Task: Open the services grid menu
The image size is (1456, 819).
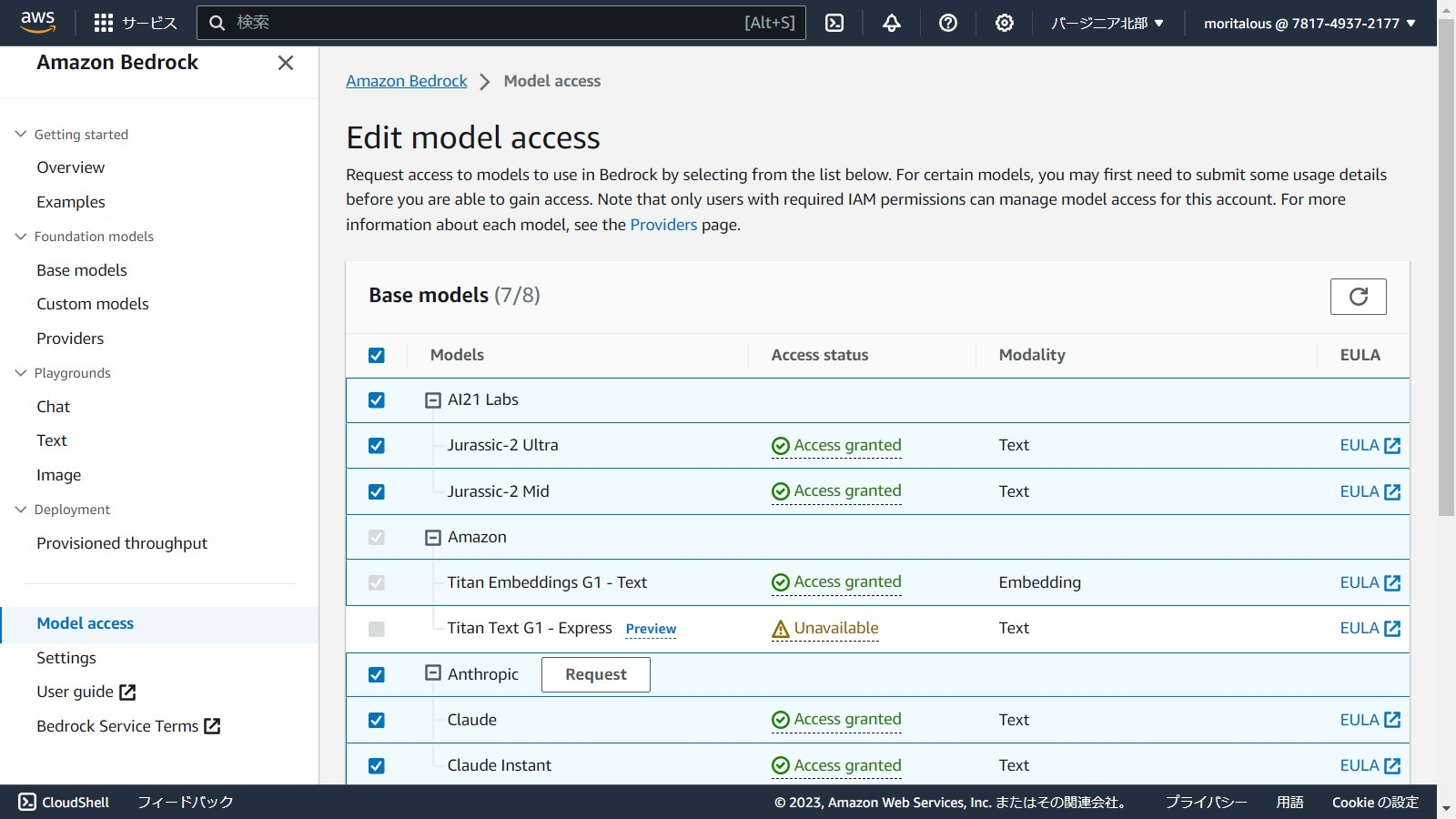Action: pyautogui.click(x=104, y=23)
